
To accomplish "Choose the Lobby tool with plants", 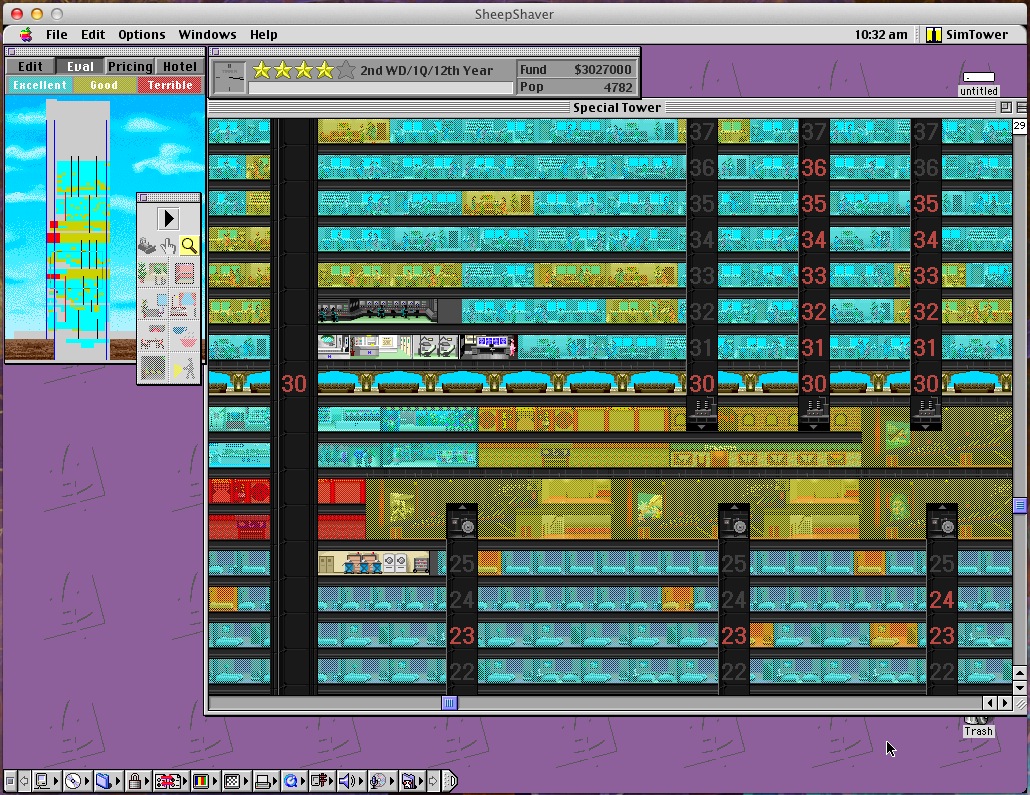I will click(153, 274).
